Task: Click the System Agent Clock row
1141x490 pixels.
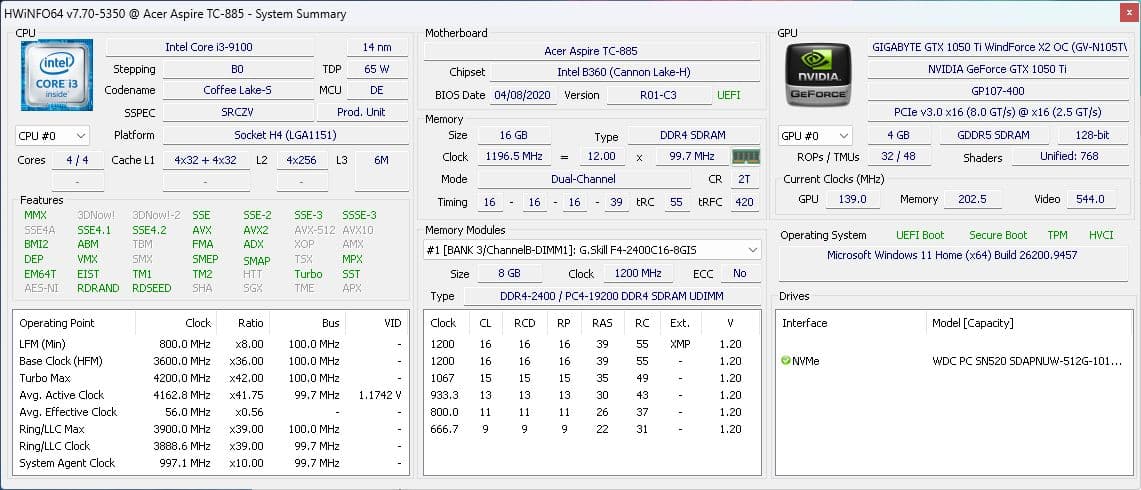Action: pos(211,463)
